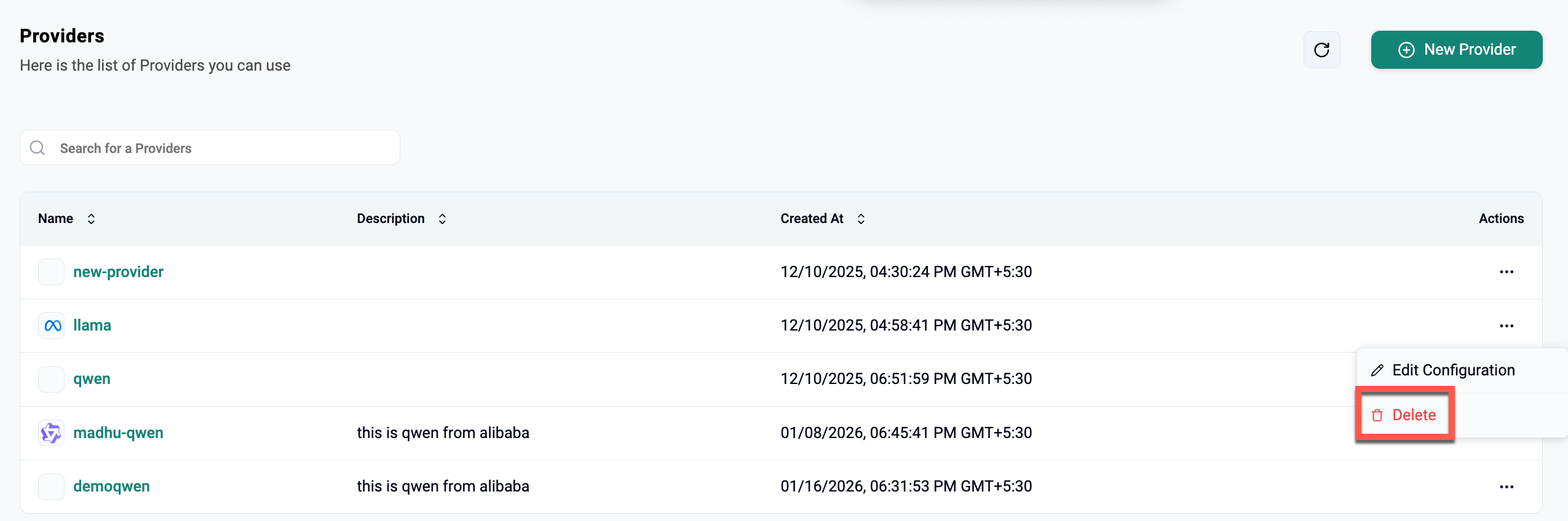
Task: Focus the Search for a Providers field
Action: [x=221, y=148]
